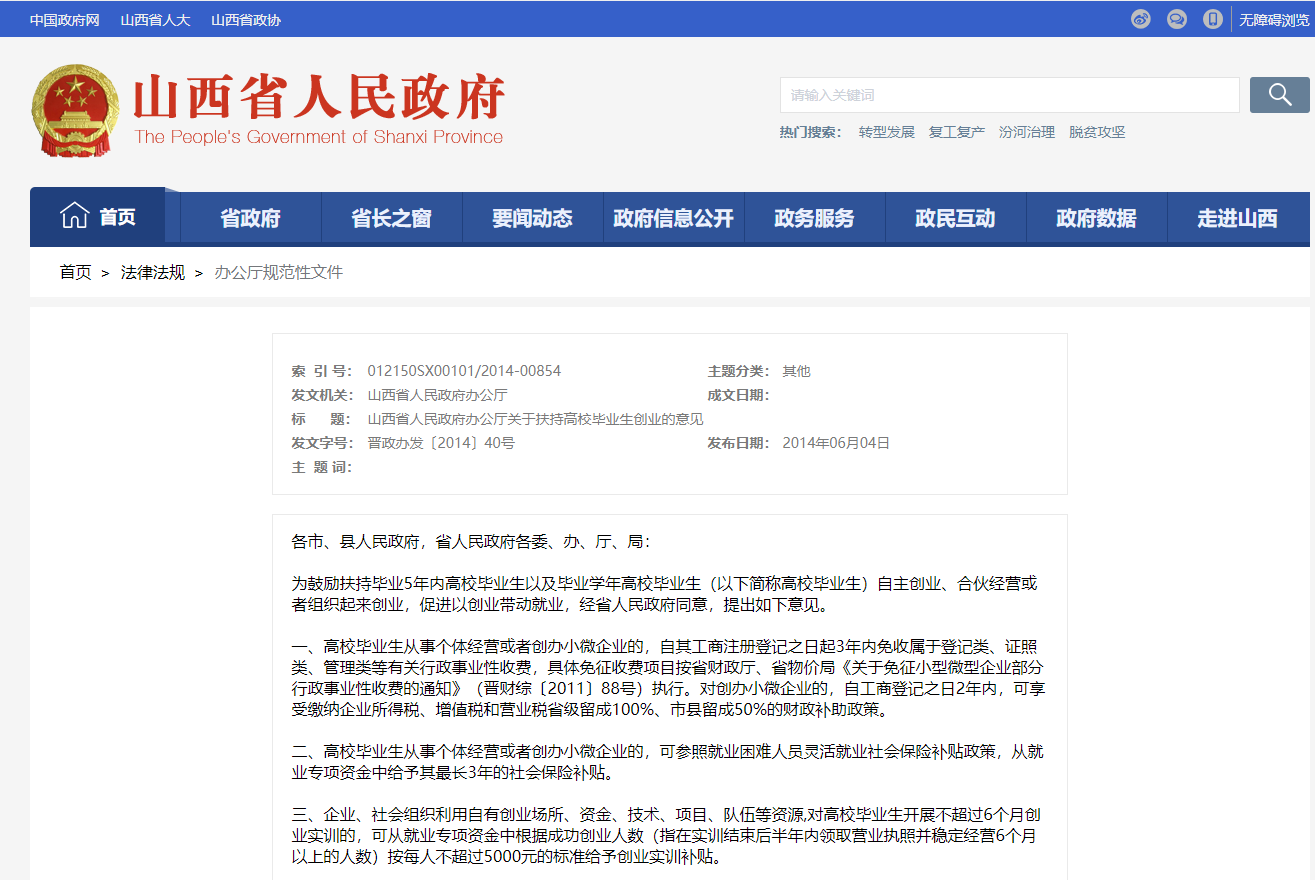Click the house icon beside 首页
Image resolution: width=1315 pixels, height=880 pixels.
coord(75,216)
